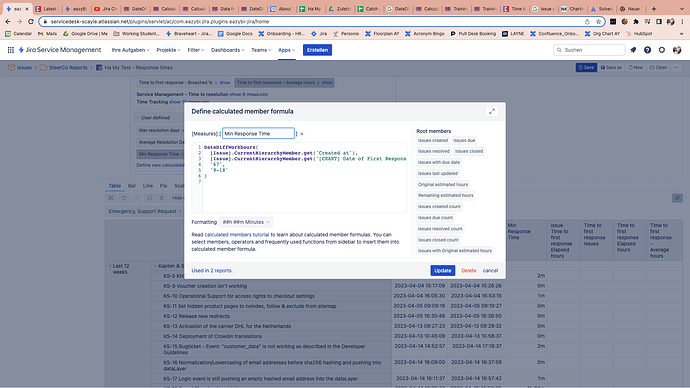Click the Open report button
The image size is (690, 388).
(658, 68)
